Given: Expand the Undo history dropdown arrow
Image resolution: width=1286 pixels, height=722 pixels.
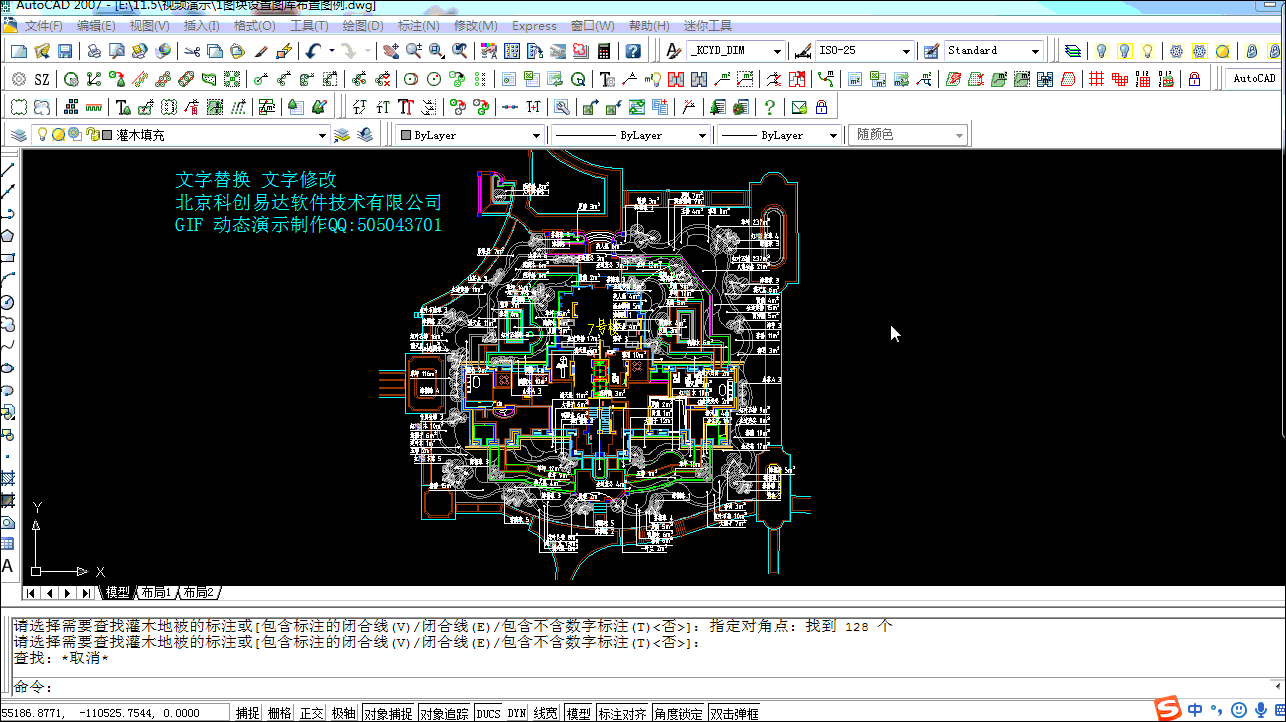Looking at the screenshot, I should [x=331, y=51].
